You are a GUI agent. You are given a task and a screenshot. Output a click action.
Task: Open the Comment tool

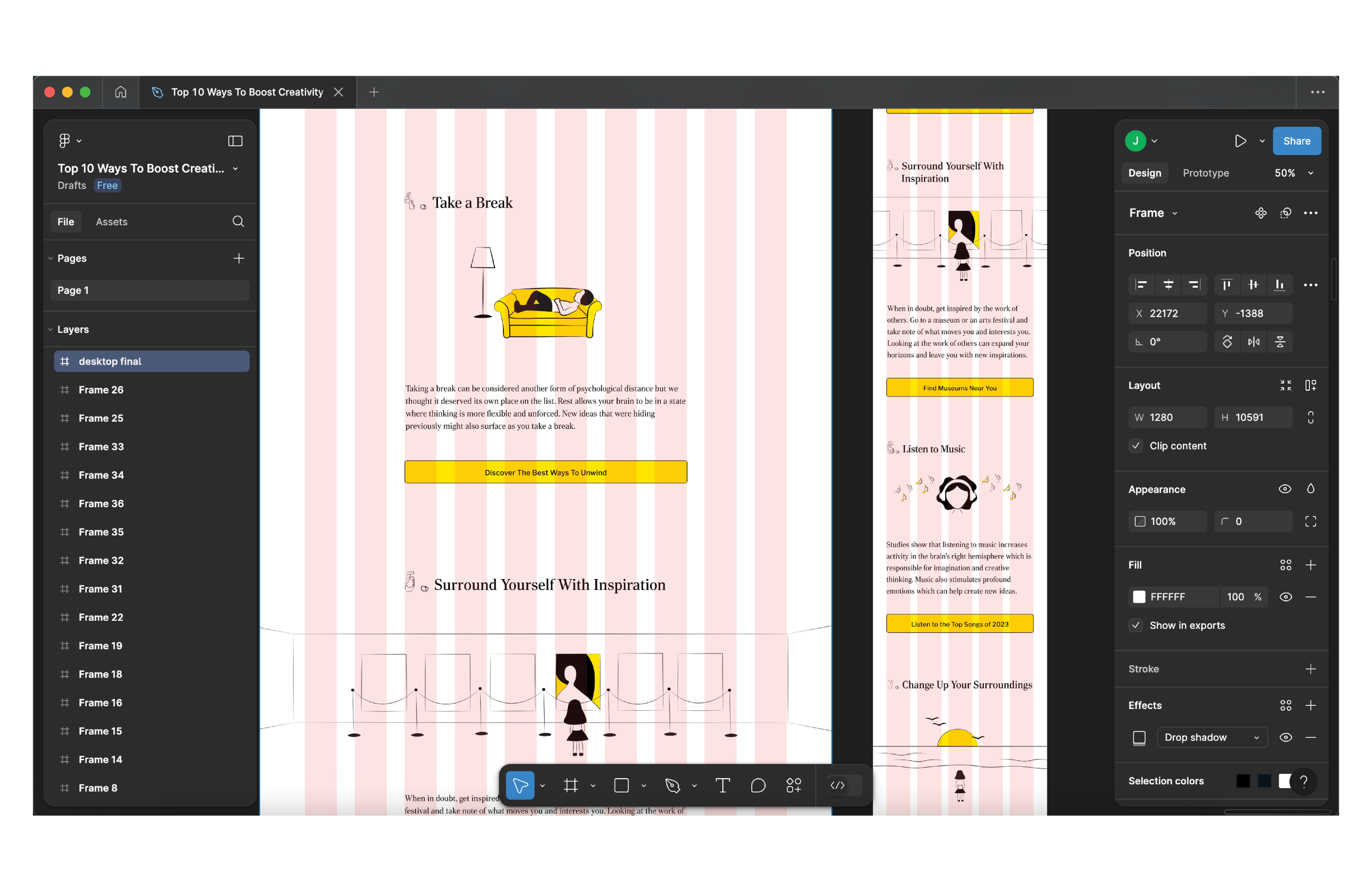(758, 785)
